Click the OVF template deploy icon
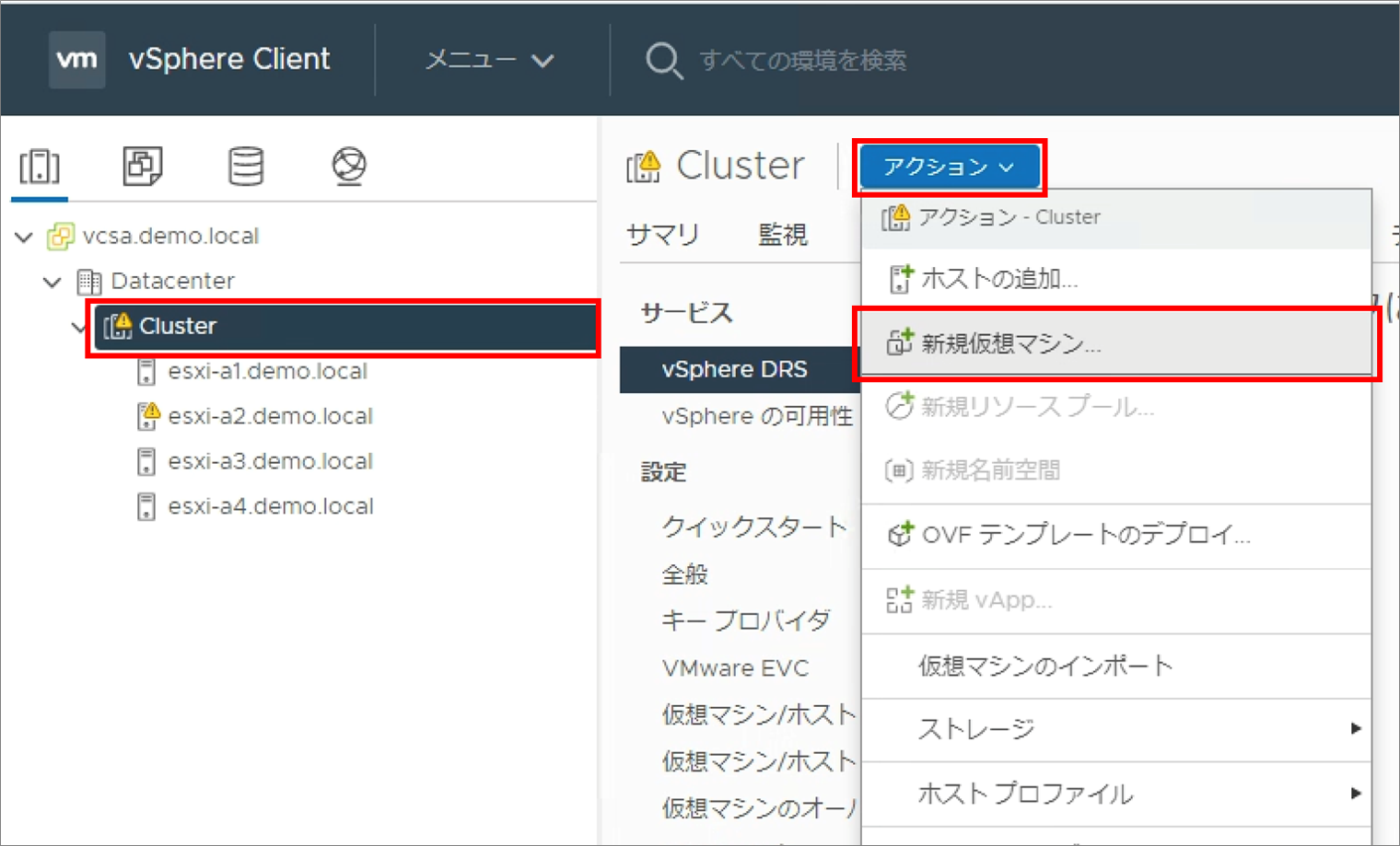 point(899,534)
